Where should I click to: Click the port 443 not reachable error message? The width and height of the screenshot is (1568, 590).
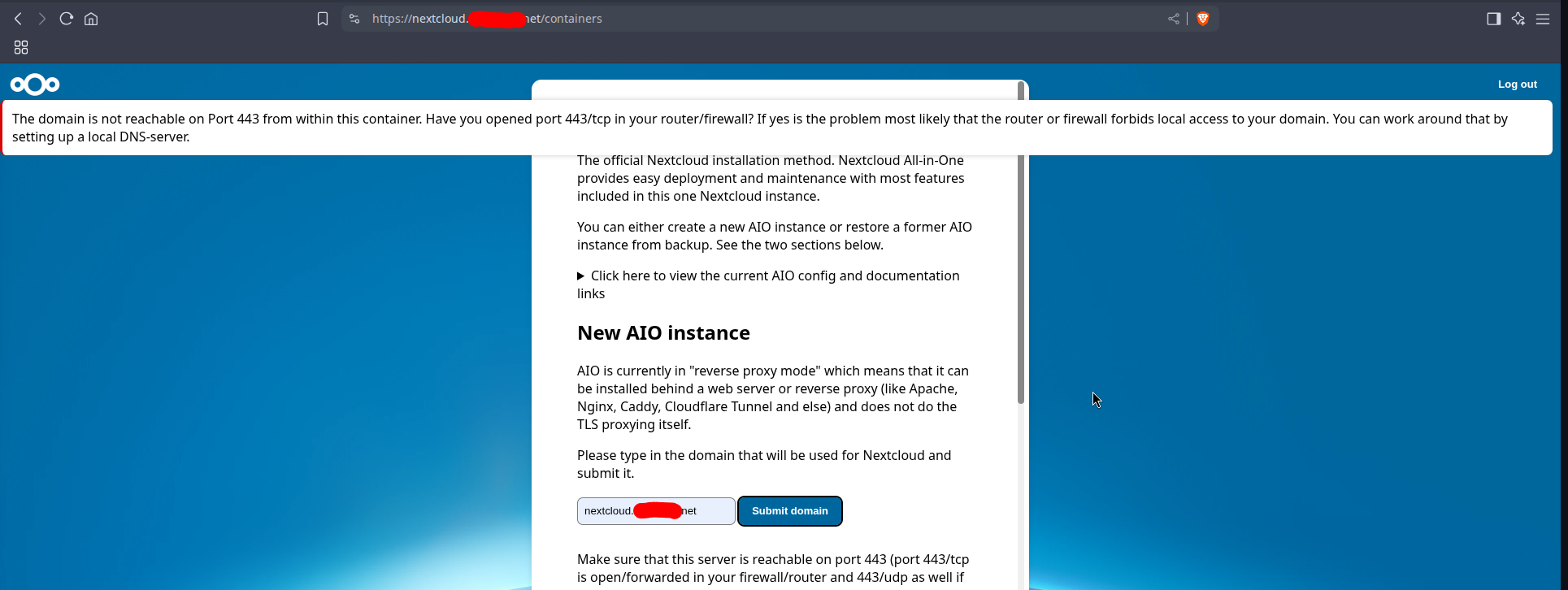click(777, 128)
